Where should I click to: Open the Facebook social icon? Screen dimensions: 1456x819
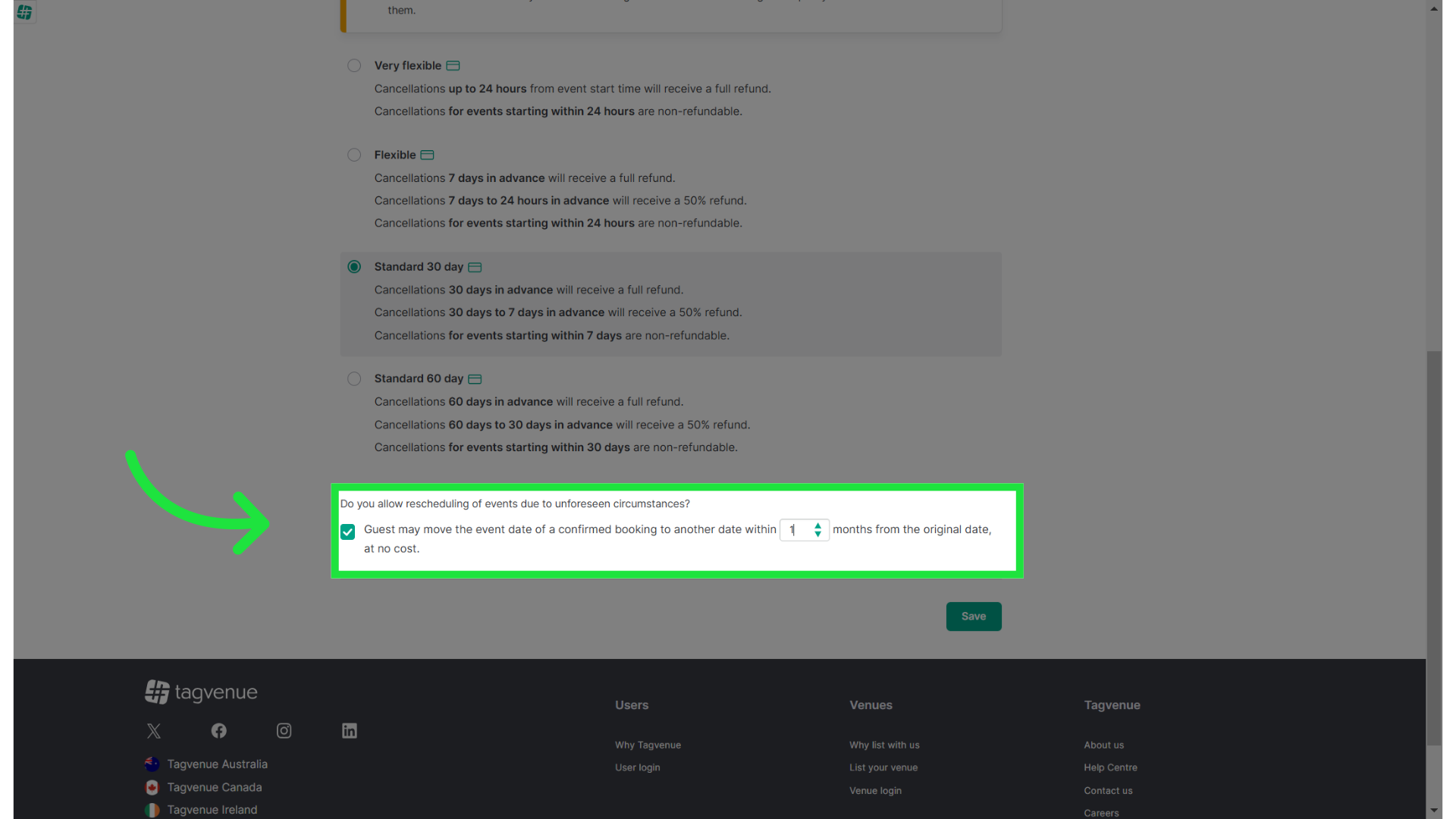pyautogui.click(x=219, y=731)
